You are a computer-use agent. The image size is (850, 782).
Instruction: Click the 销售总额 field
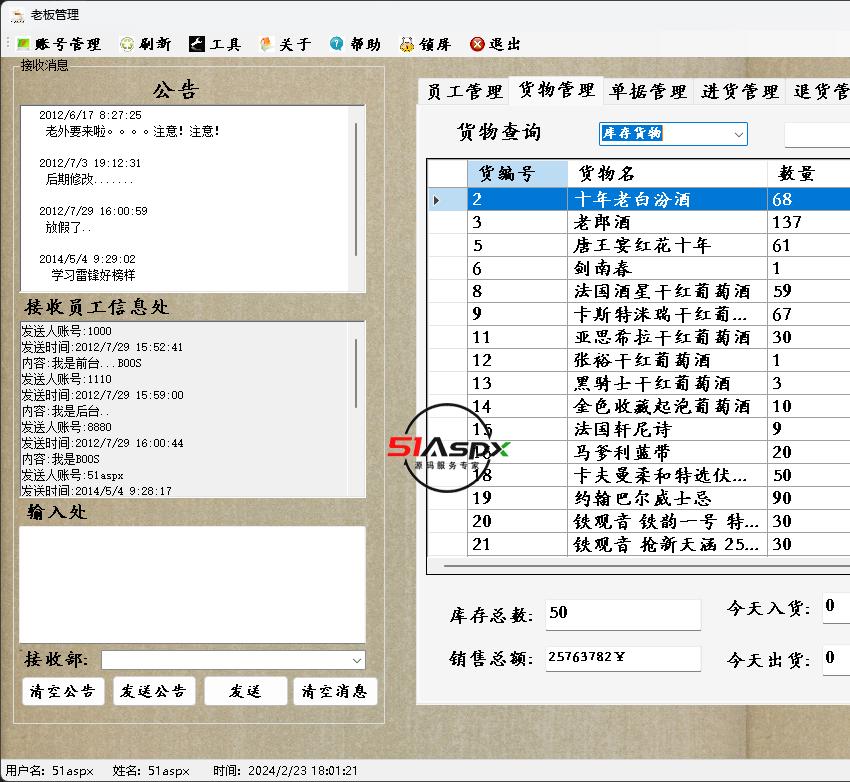point(623,658)
